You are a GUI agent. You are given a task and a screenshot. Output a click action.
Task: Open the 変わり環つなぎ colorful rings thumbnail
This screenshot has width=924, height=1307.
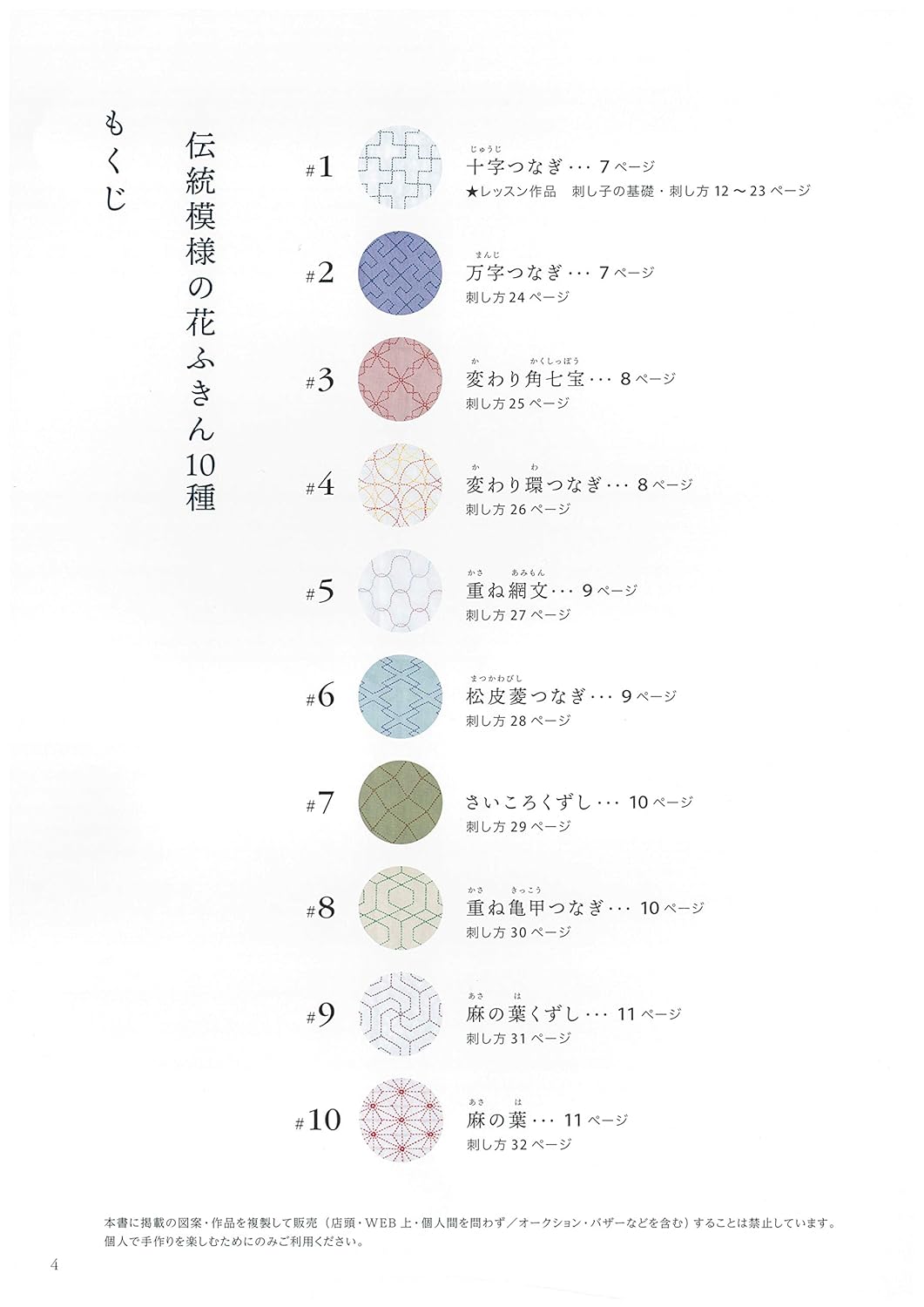click(x=400, y=485)
